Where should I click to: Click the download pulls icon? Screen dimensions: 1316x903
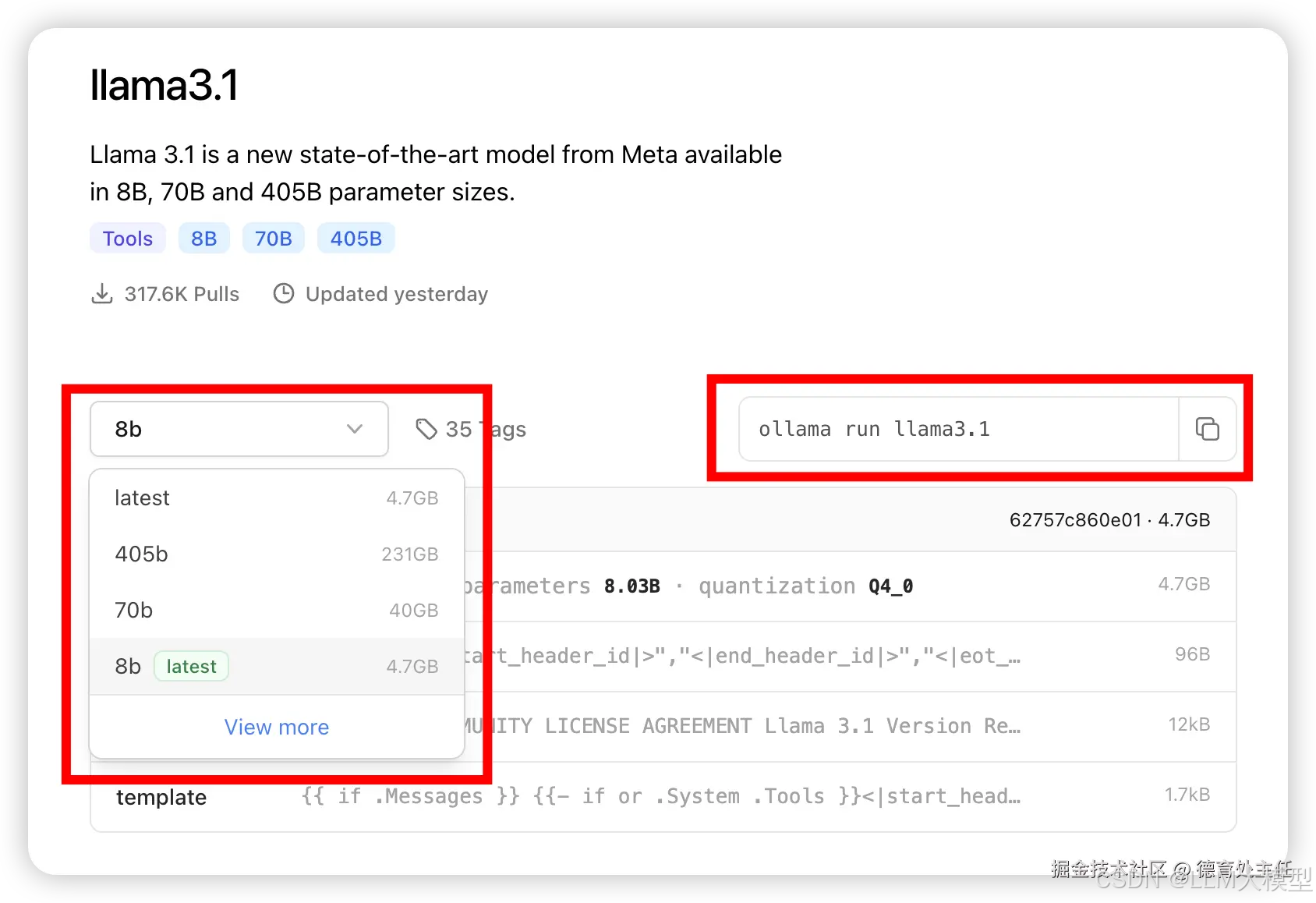tap(102, 293)
